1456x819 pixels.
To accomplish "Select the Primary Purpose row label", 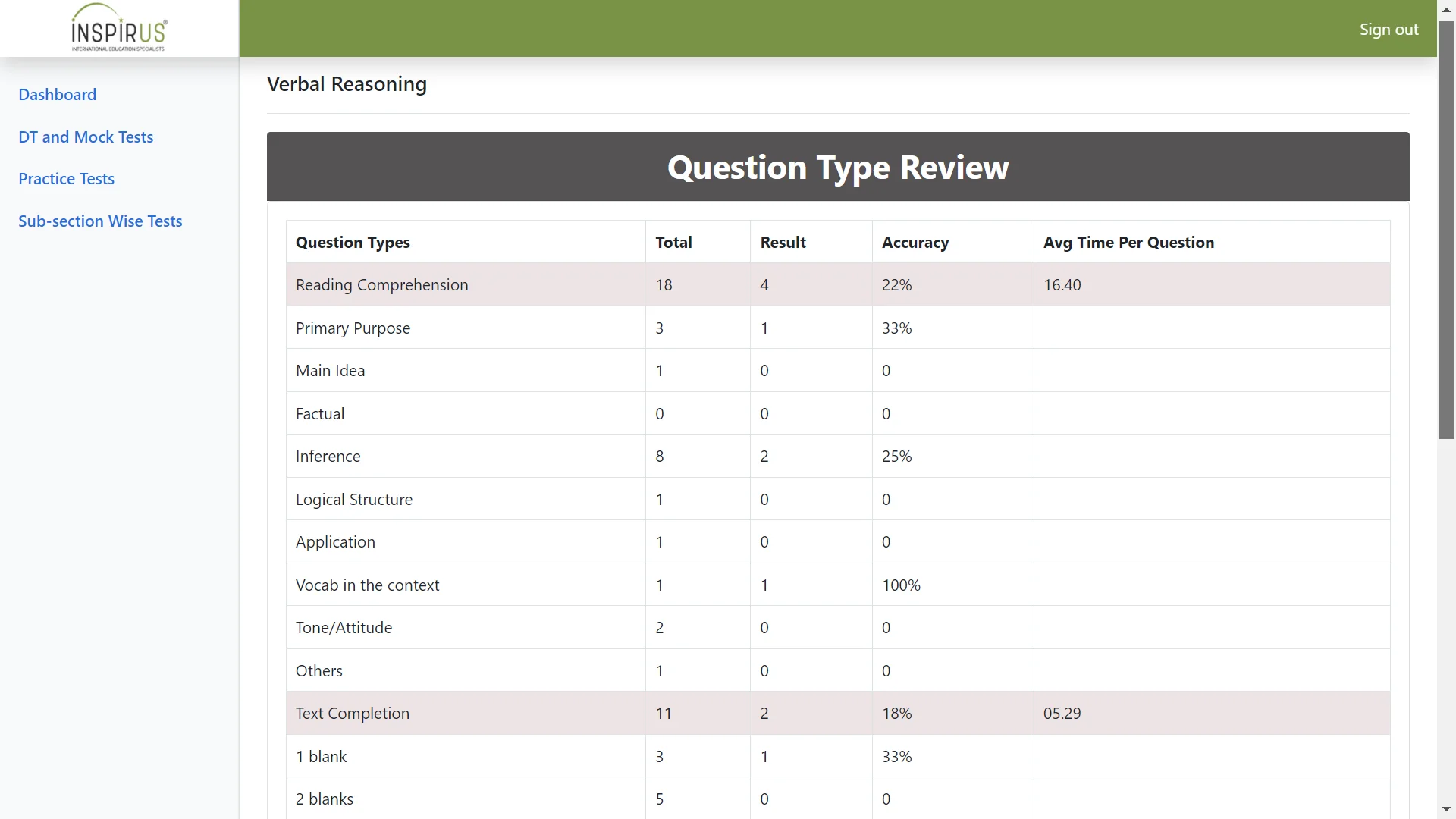I will [353, 328].
